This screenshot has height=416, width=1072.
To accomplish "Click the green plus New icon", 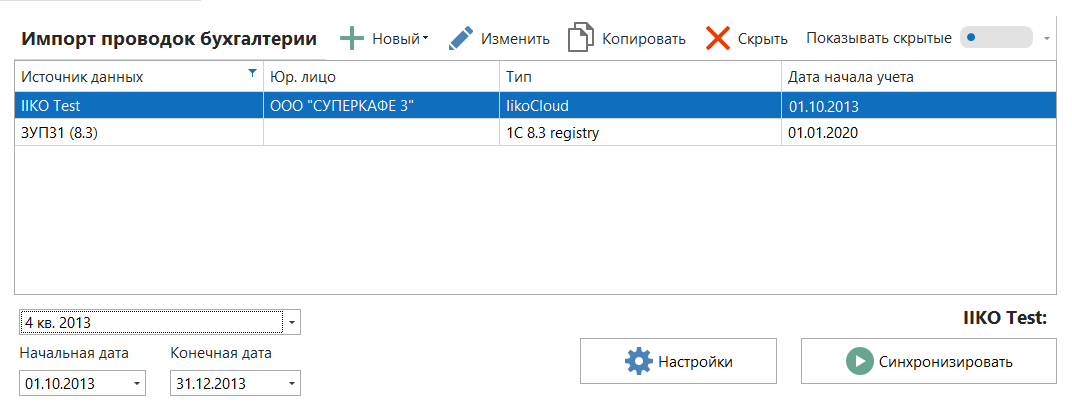I will (x=352, y=39).
